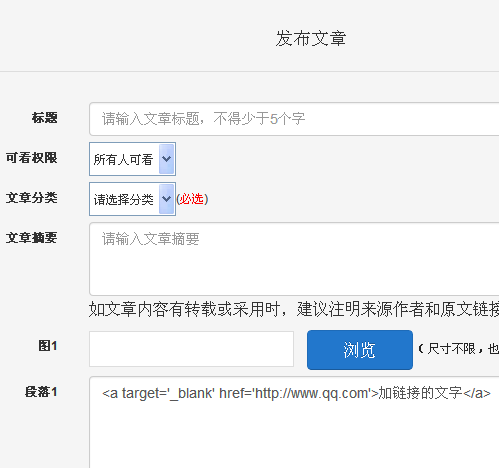499x468 pixels.
Task: Click the 标题 field label
Action: tap(45, 118)
